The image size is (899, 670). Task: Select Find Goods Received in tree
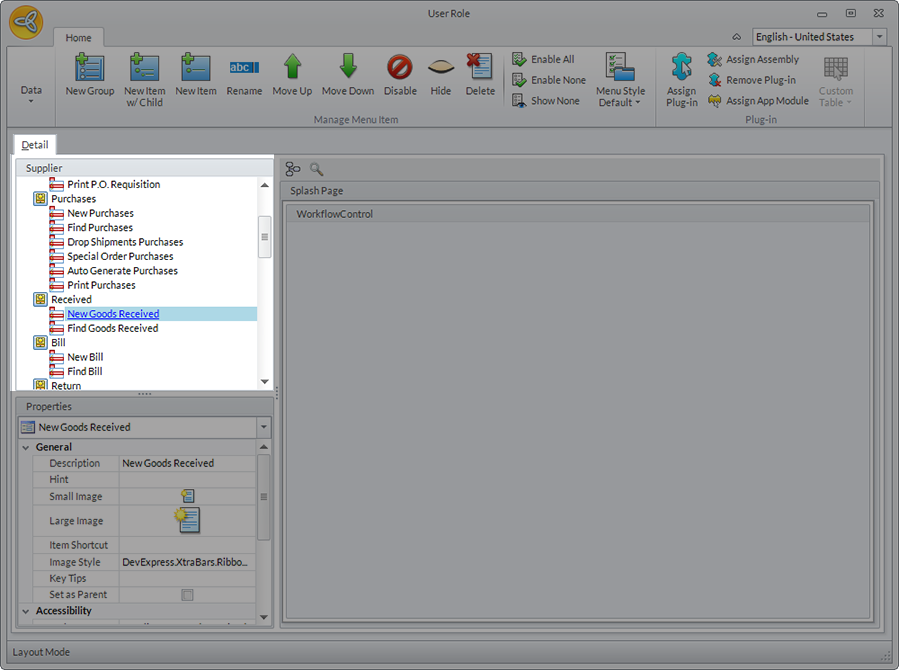112,328
